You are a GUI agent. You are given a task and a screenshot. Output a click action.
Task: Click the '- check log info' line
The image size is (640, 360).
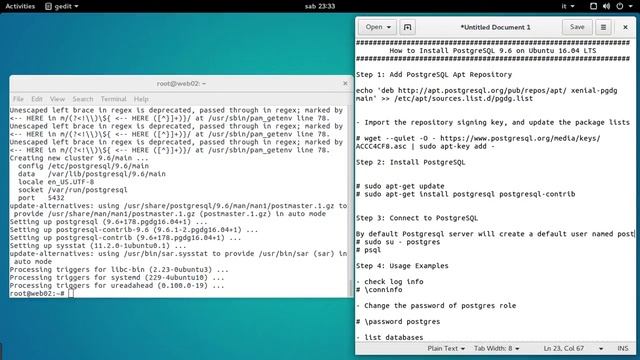click(389, 282)
